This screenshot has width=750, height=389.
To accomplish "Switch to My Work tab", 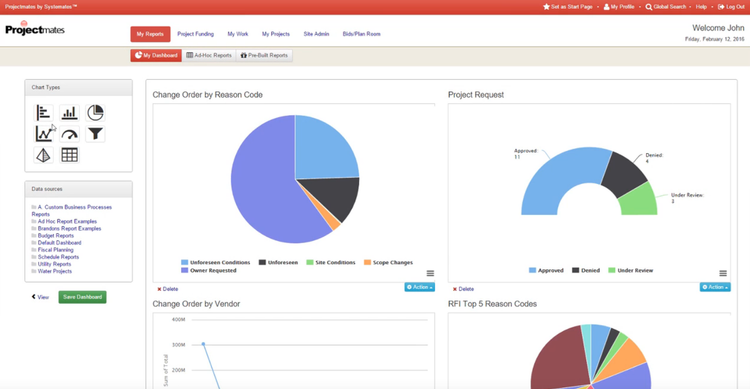I will pos(238,34).
